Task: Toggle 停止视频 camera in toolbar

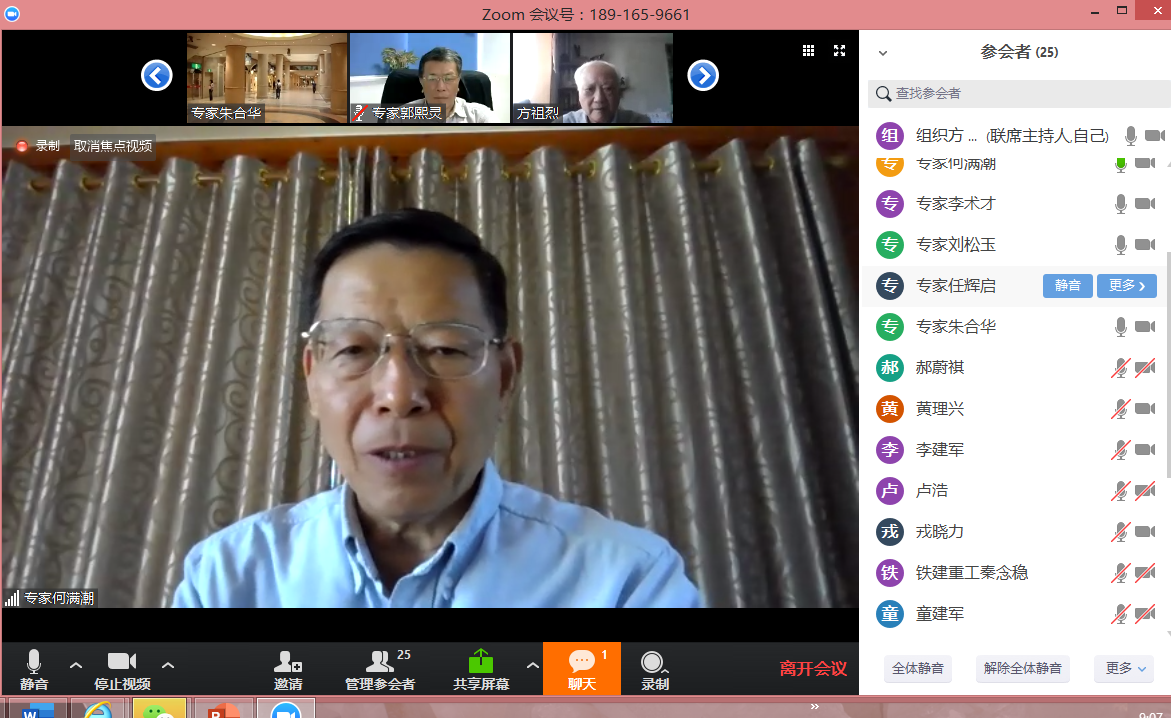Action: [122, 662]
